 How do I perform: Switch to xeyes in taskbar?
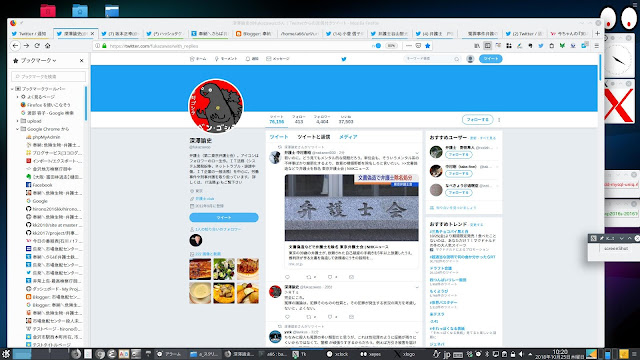pyautogui.click(x=371, y=354)
